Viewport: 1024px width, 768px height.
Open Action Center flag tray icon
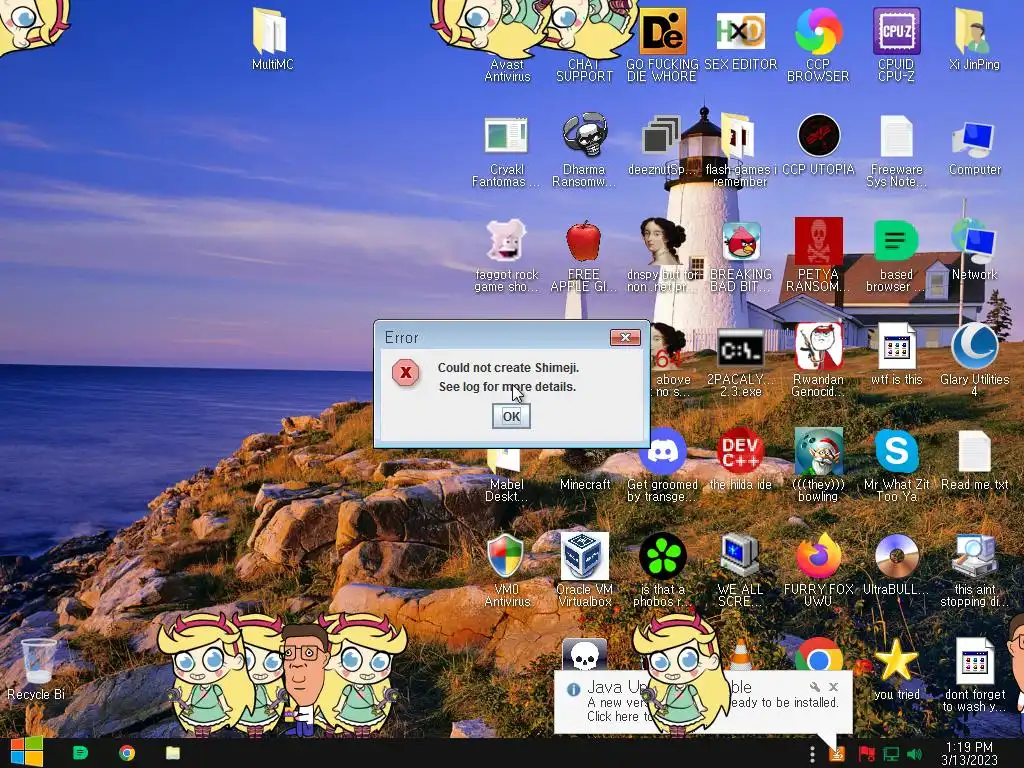coord(867,754)
